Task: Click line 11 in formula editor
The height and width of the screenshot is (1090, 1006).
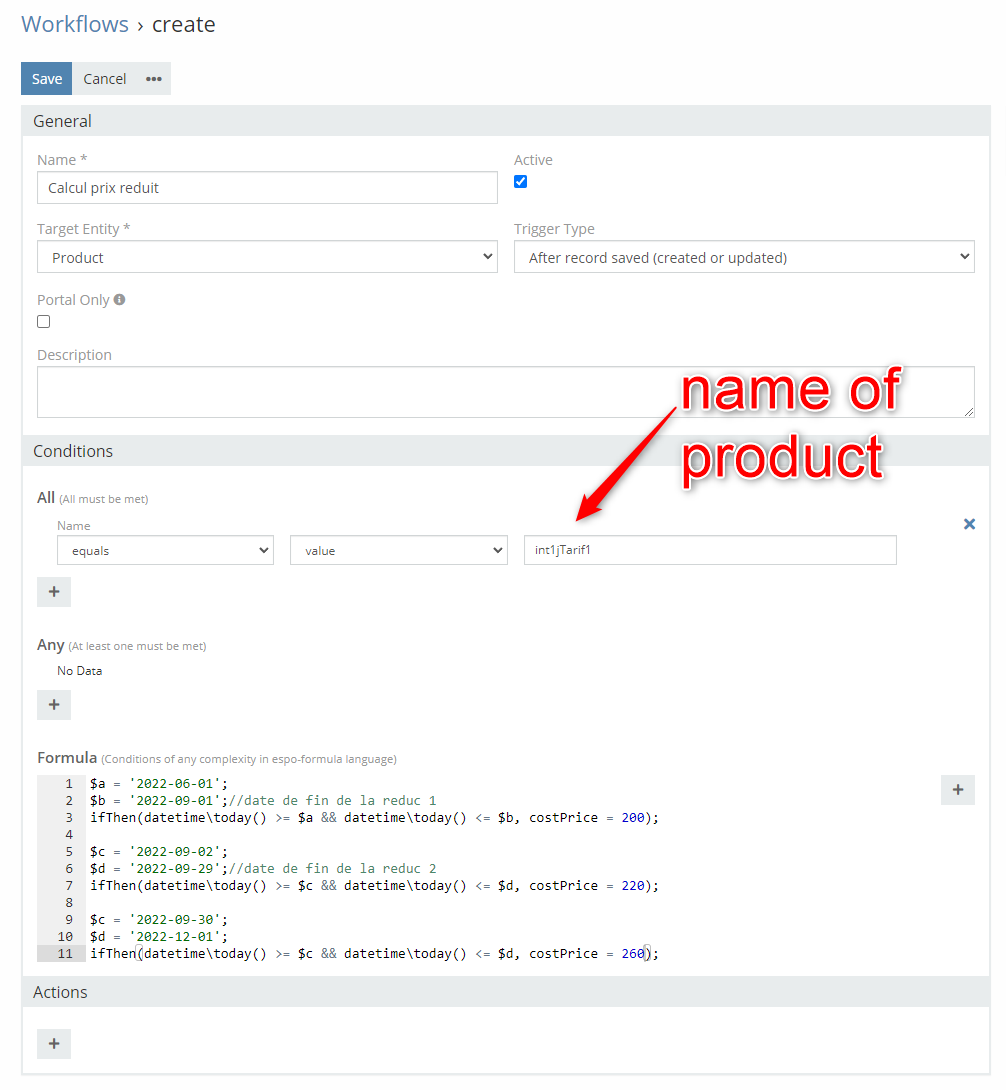Action: pyautogui.click(x=400, y=954)
